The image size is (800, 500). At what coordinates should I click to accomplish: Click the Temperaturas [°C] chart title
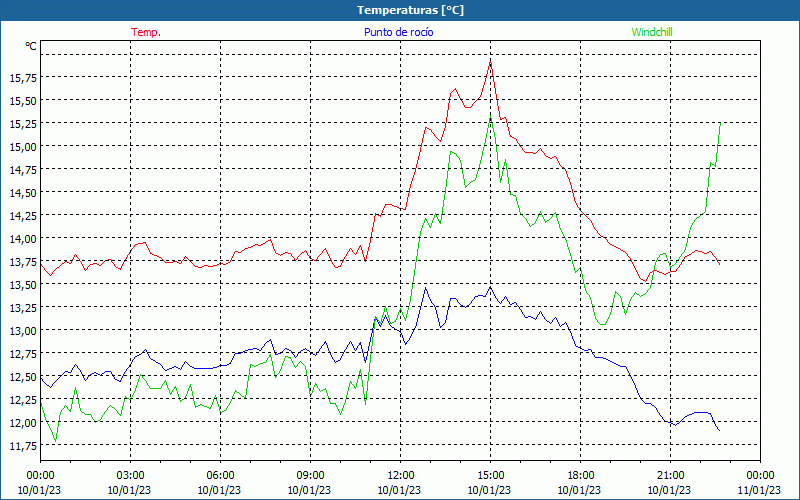[410, 10]
